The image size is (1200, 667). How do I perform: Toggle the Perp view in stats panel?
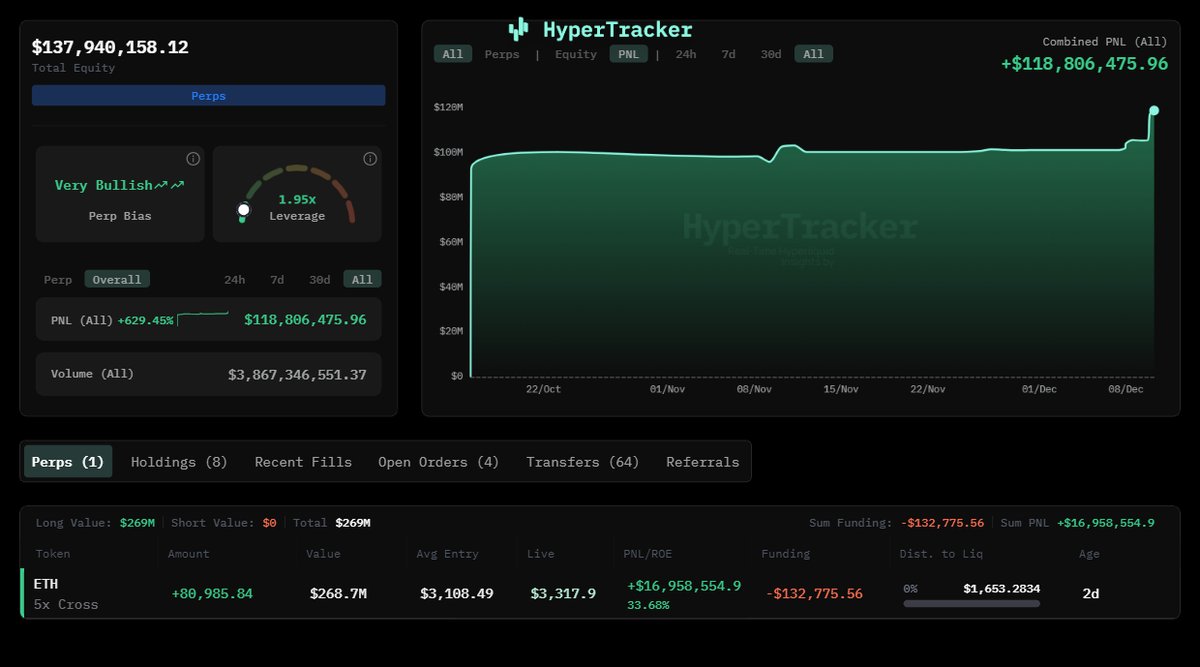pos(58,280)
